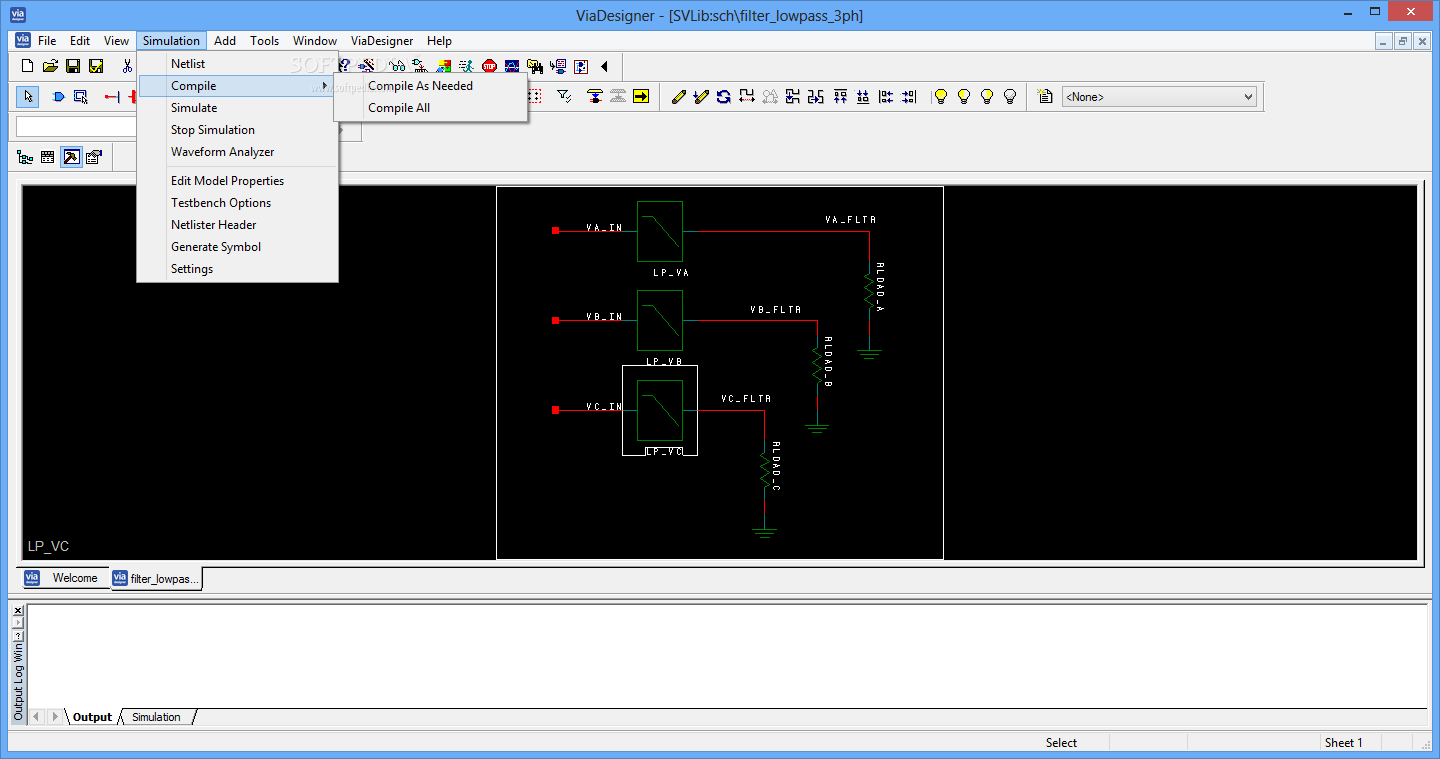Select the LP_VB filter block in schematic
The height and width of the screenshot is (759, 1440).
pyautogui.click(x=660, y=320)
